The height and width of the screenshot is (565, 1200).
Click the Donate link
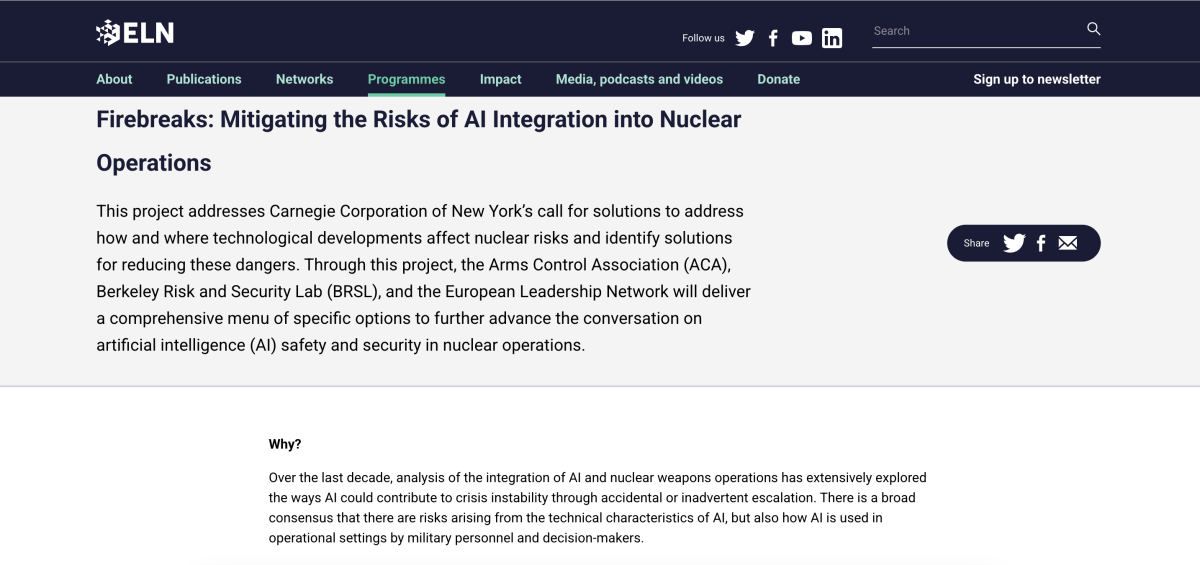pyautogui.click(x=778, y=79)
